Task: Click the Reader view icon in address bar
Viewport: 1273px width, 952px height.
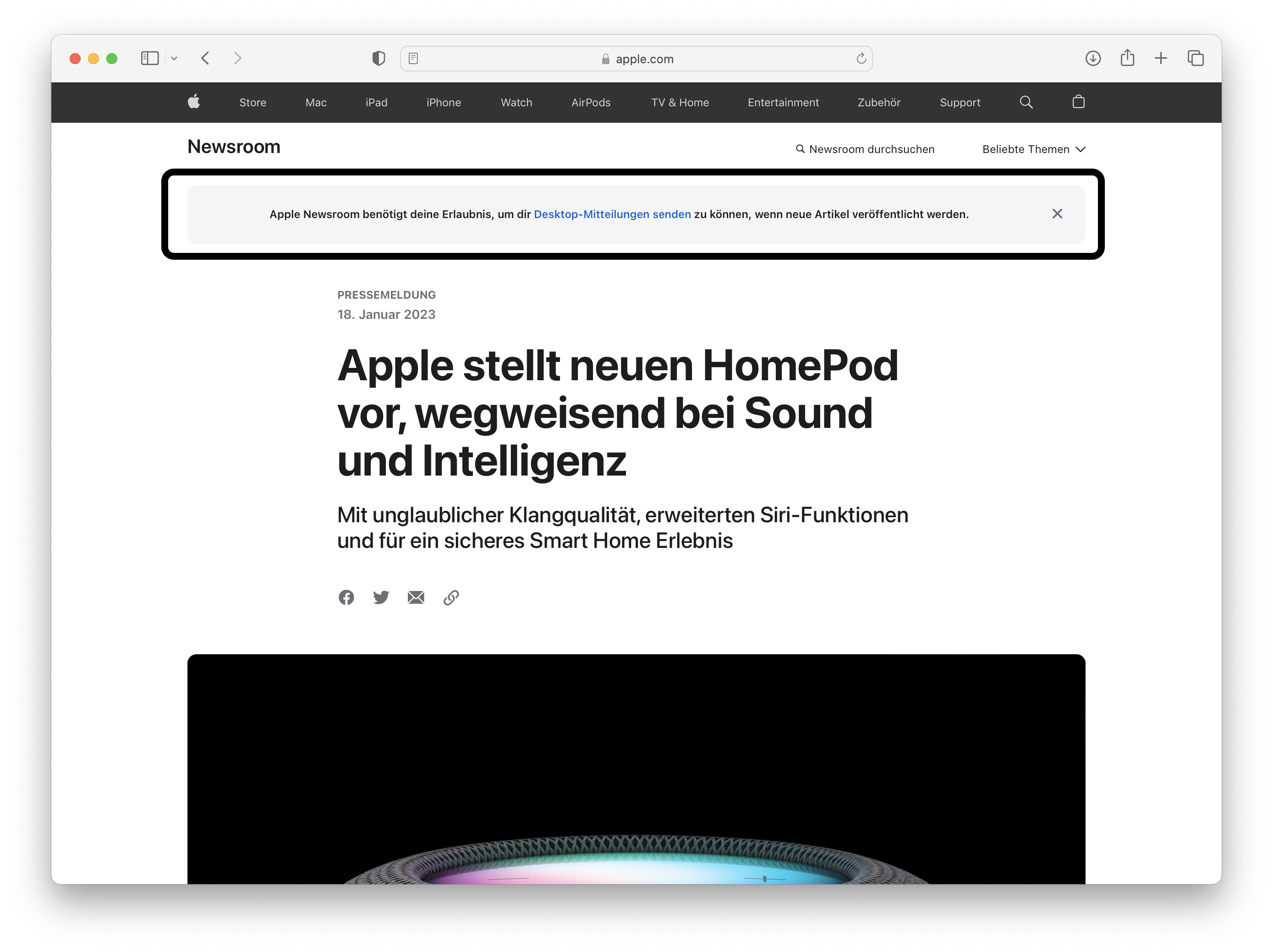Action: click(x=413, y=58)
